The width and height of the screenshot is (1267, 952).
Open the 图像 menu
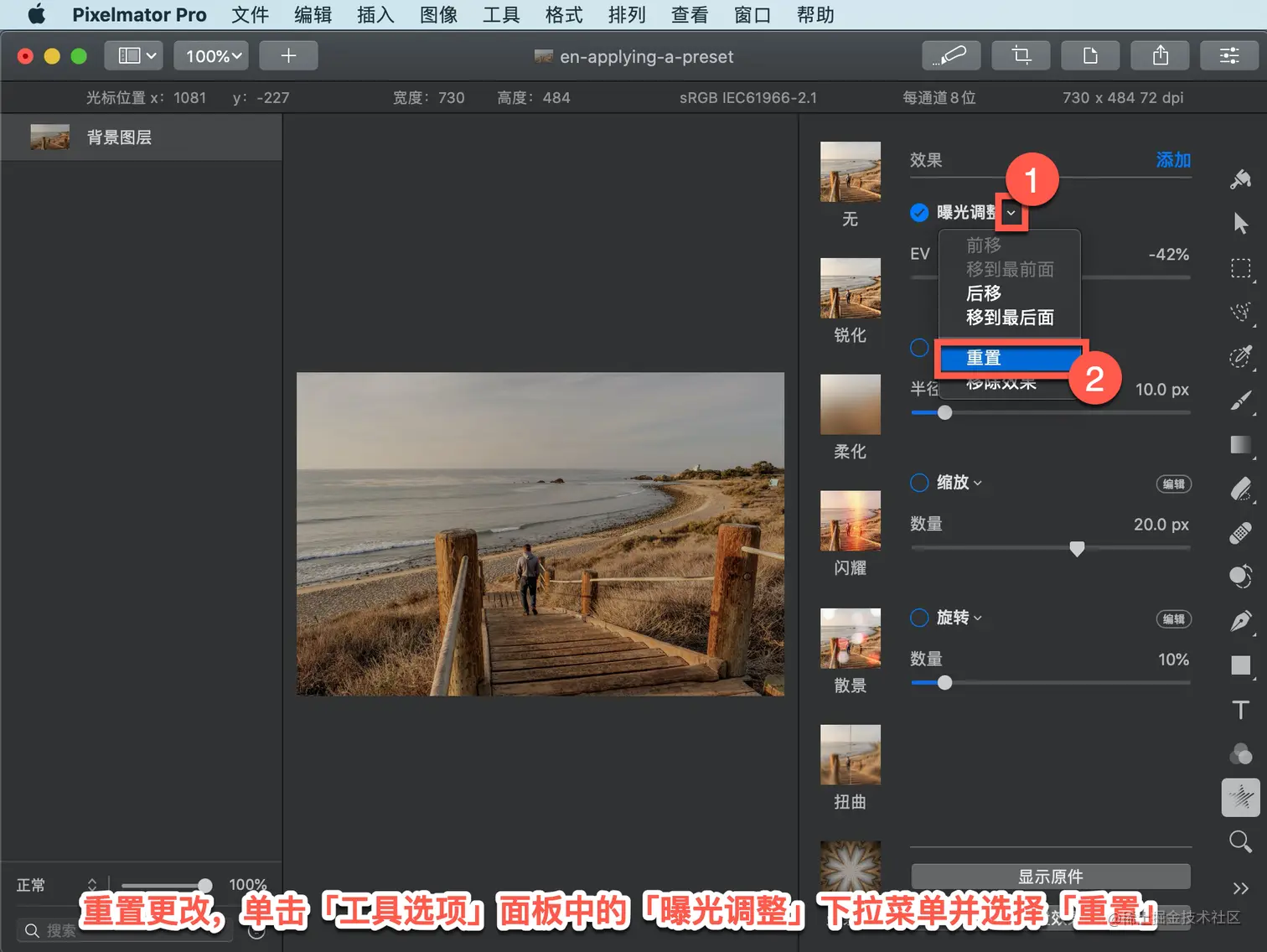click(438, 14)
